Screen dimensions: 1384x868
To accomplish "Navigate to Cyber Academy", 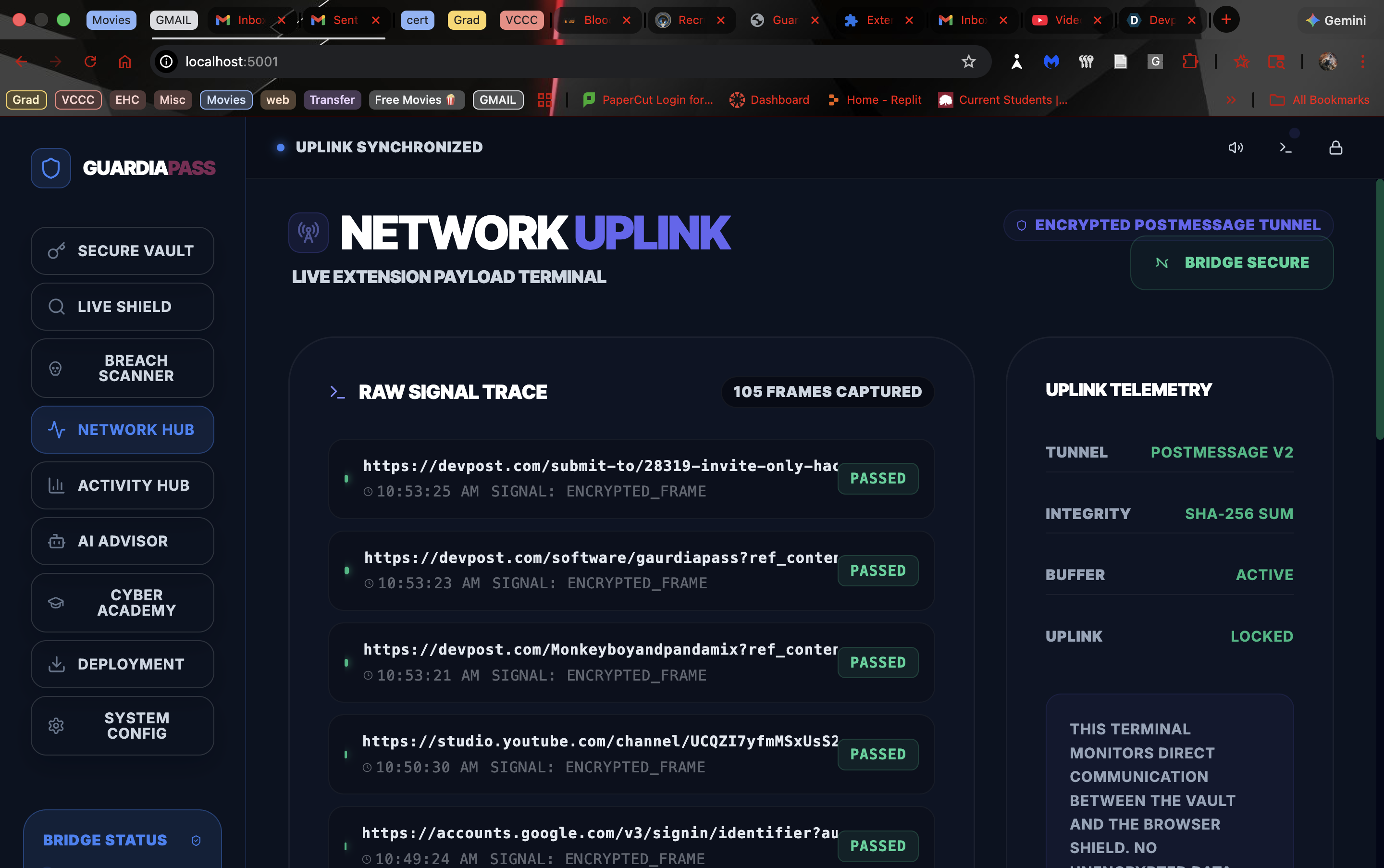I will point(122,603).
